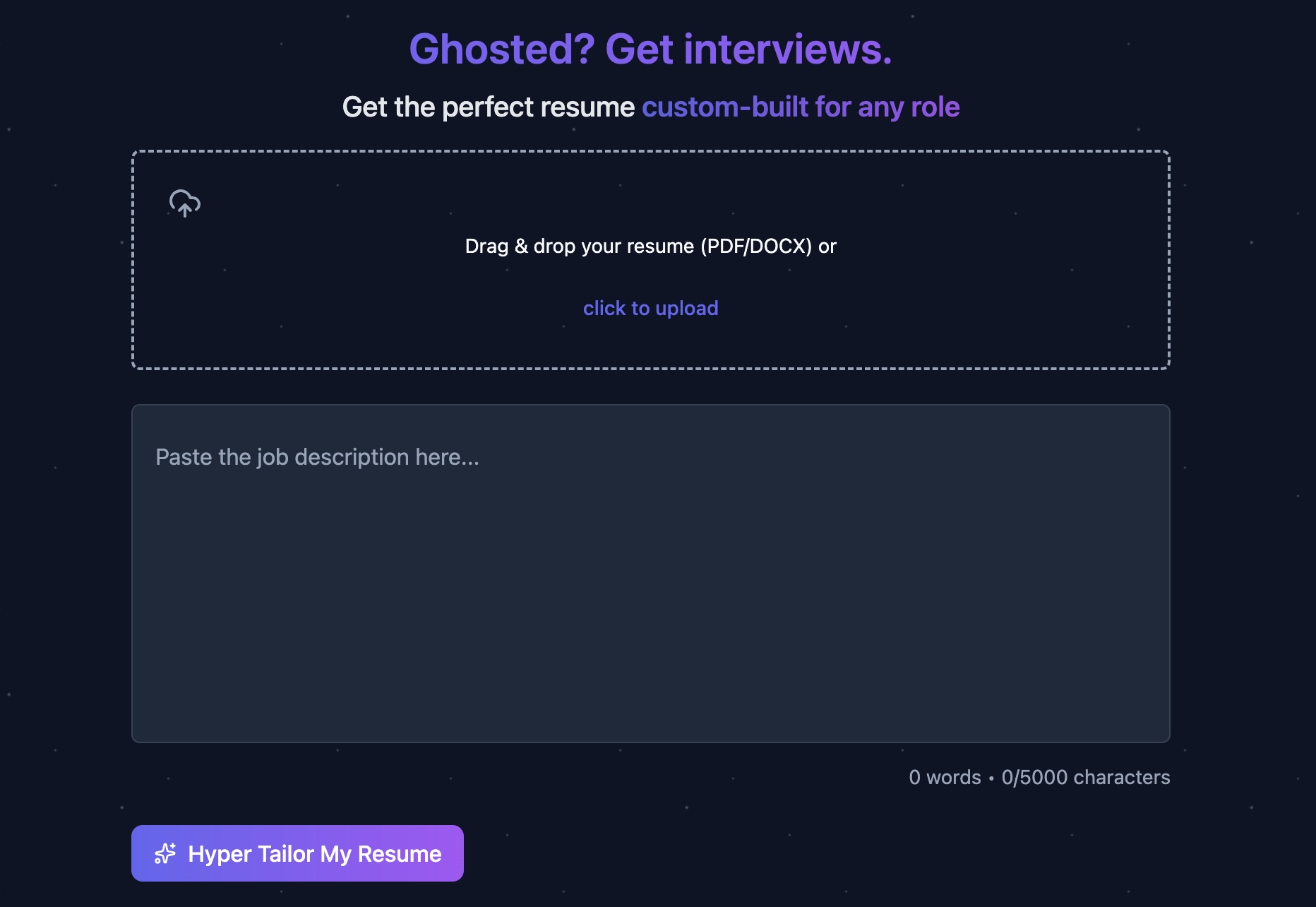
Task: Click the dashed border of the resume dropzone
Action: coord(650,152)
